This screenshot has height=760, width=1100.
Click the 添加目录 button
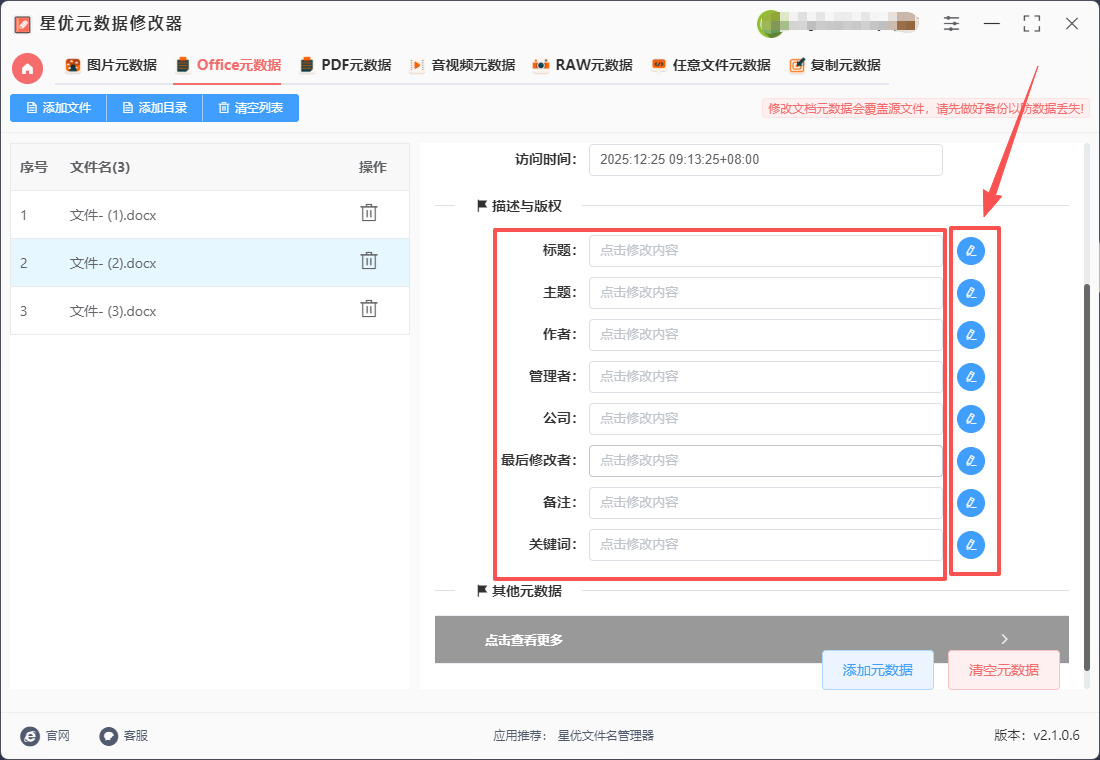click(x=154, y=108)
